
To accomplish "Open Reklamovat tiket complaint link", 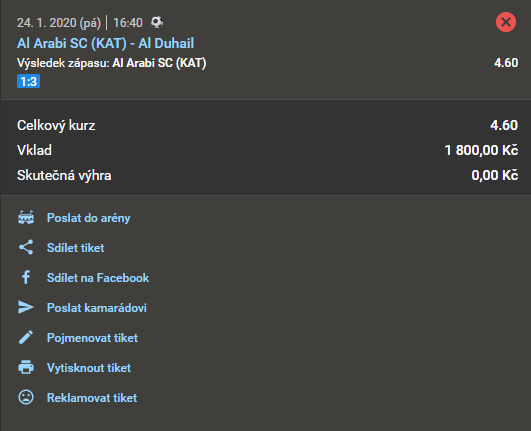I will 92,398.
